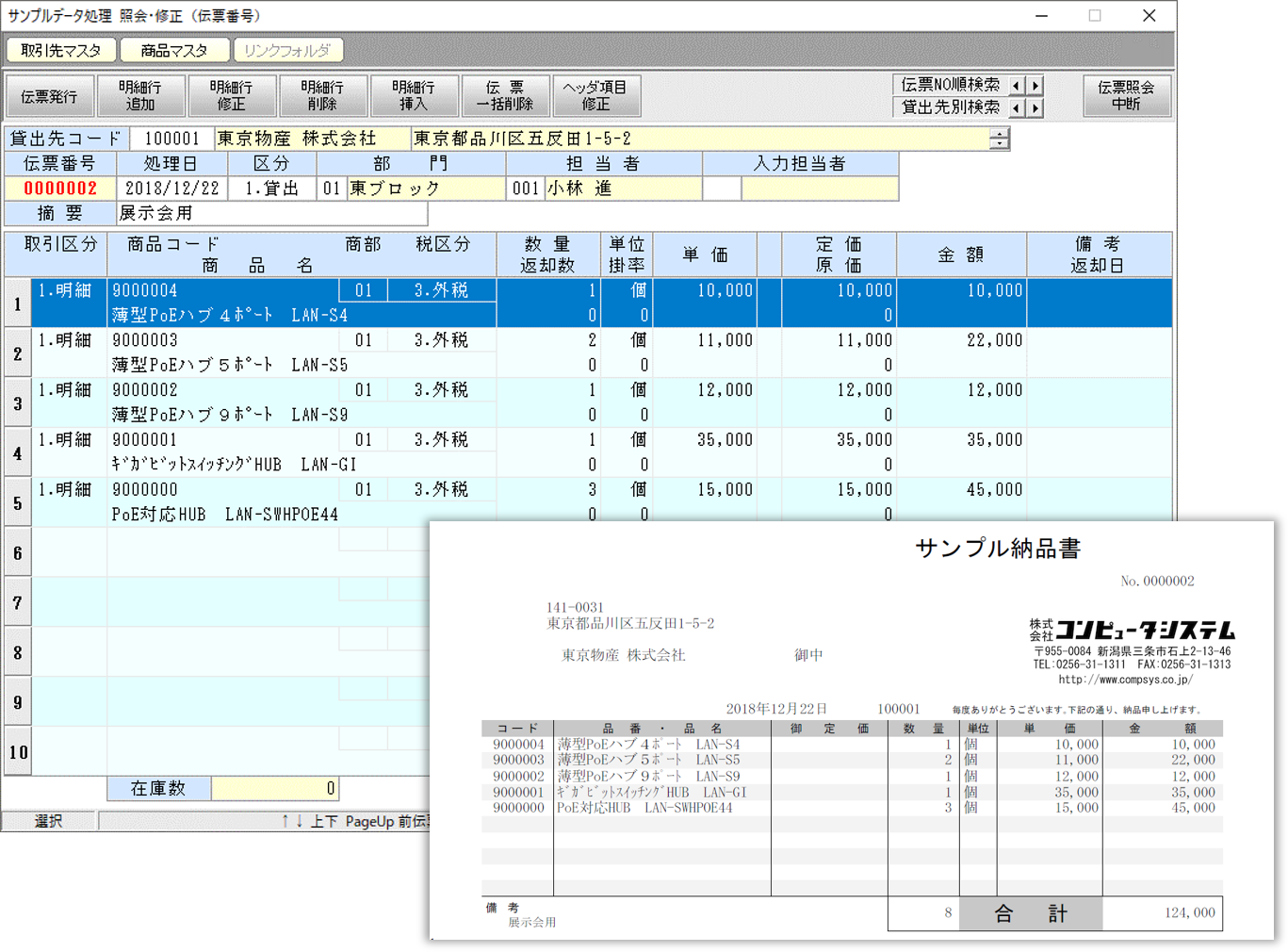This screenshot has width=1288, height=952.
Task: Click the 摘要 field 展示会用
Action: (272, 213)
